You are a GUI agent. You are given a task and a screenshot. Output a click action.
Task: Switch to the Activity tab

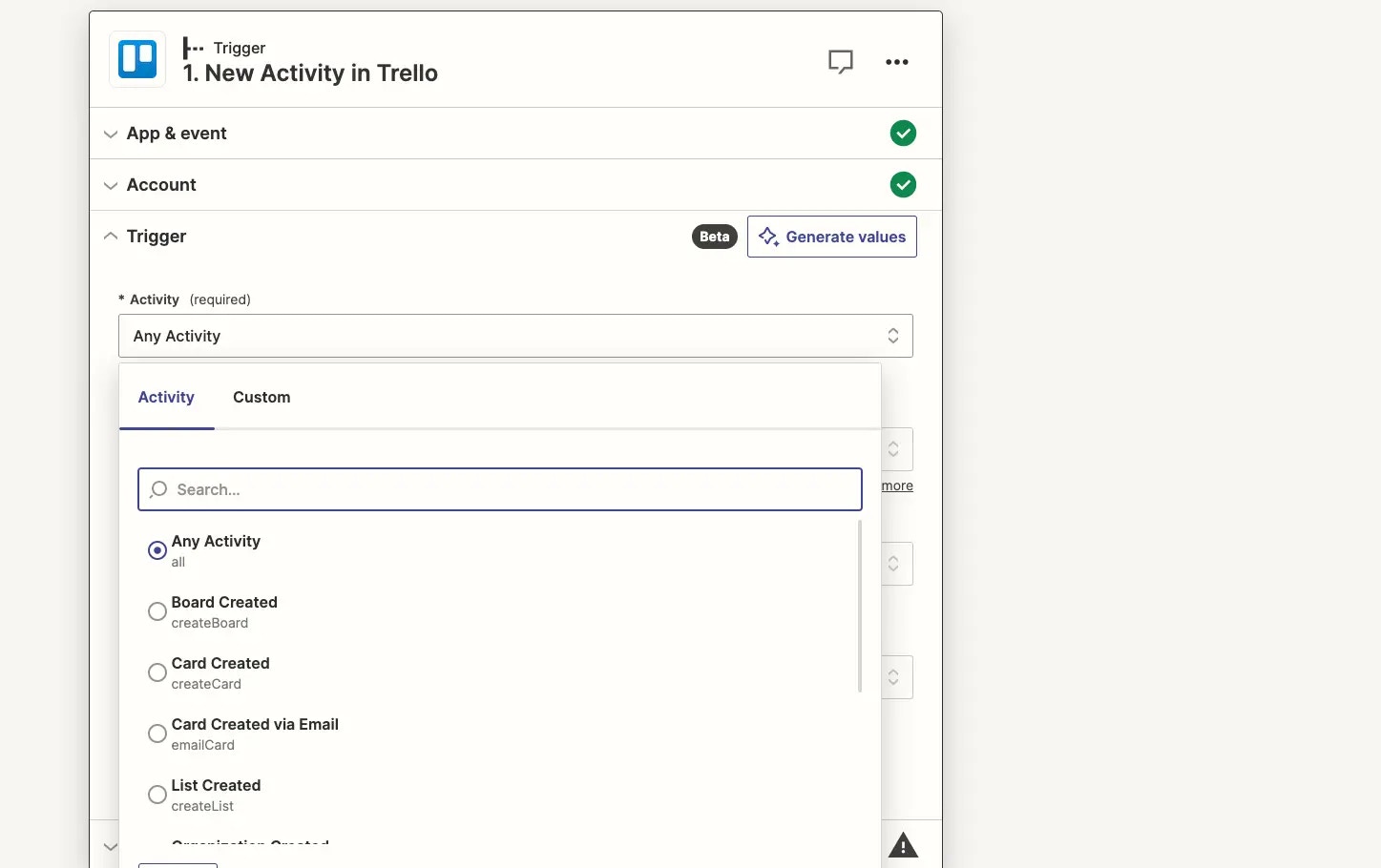(166, 398)
